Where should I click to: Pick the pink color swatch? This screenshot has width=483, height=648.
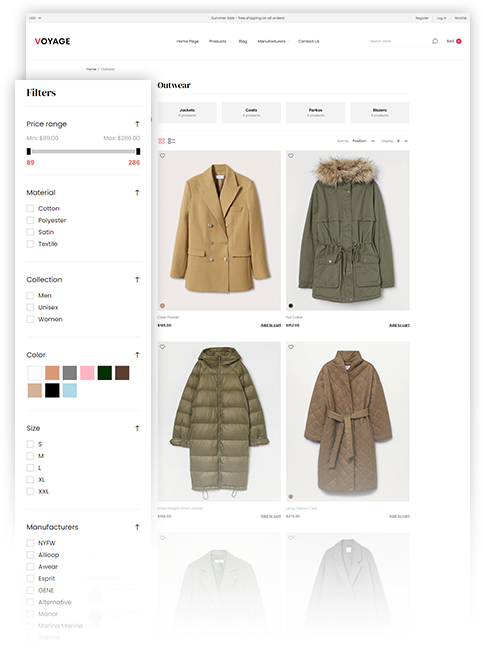tap(87, 373)
